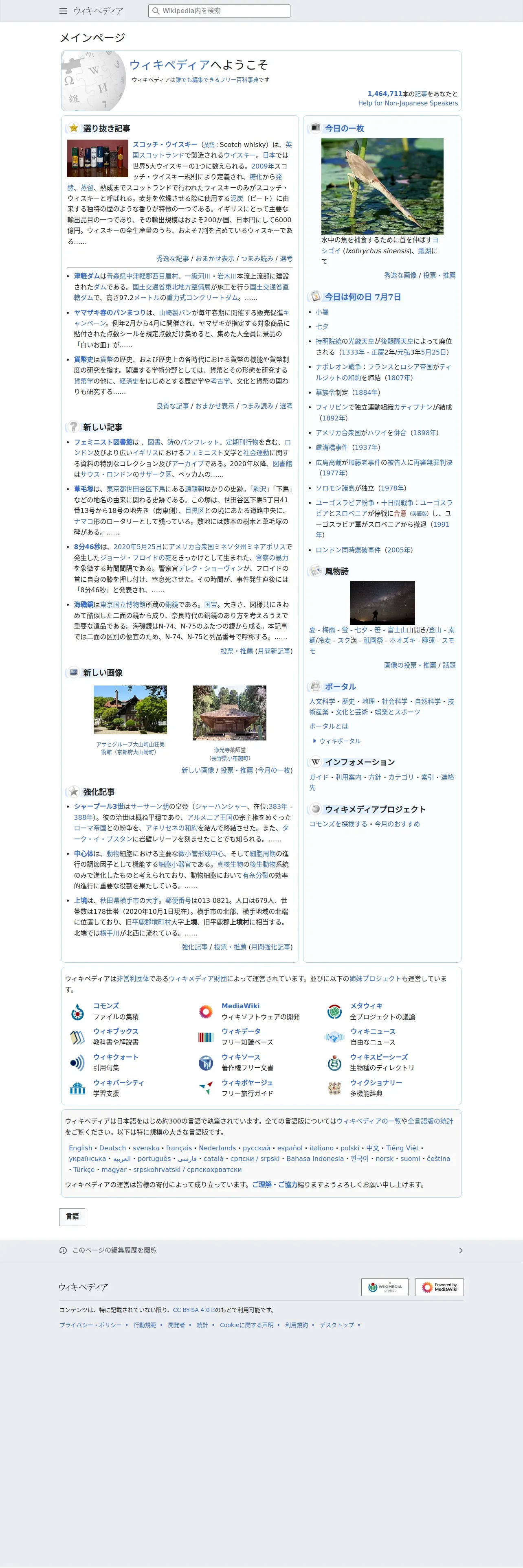The image size is (523, 1568).
Task: Open ウィキメディア財団 link
Action: click(197, 979)
